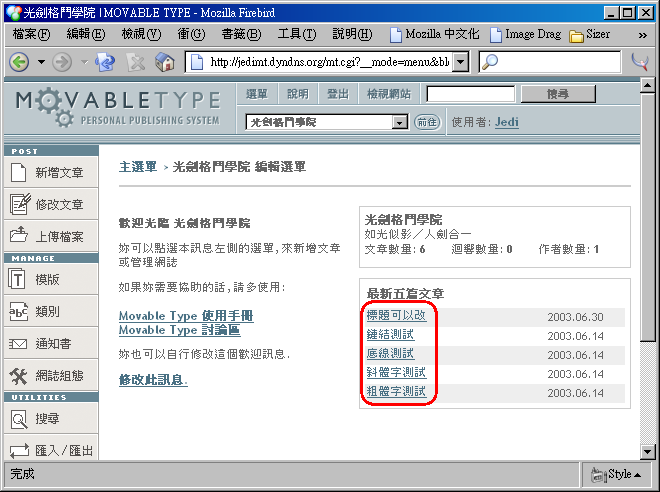This screenshot has height=492, width=660.
Task: Open the 書籤(B) menu
Action: coord(241,34)
